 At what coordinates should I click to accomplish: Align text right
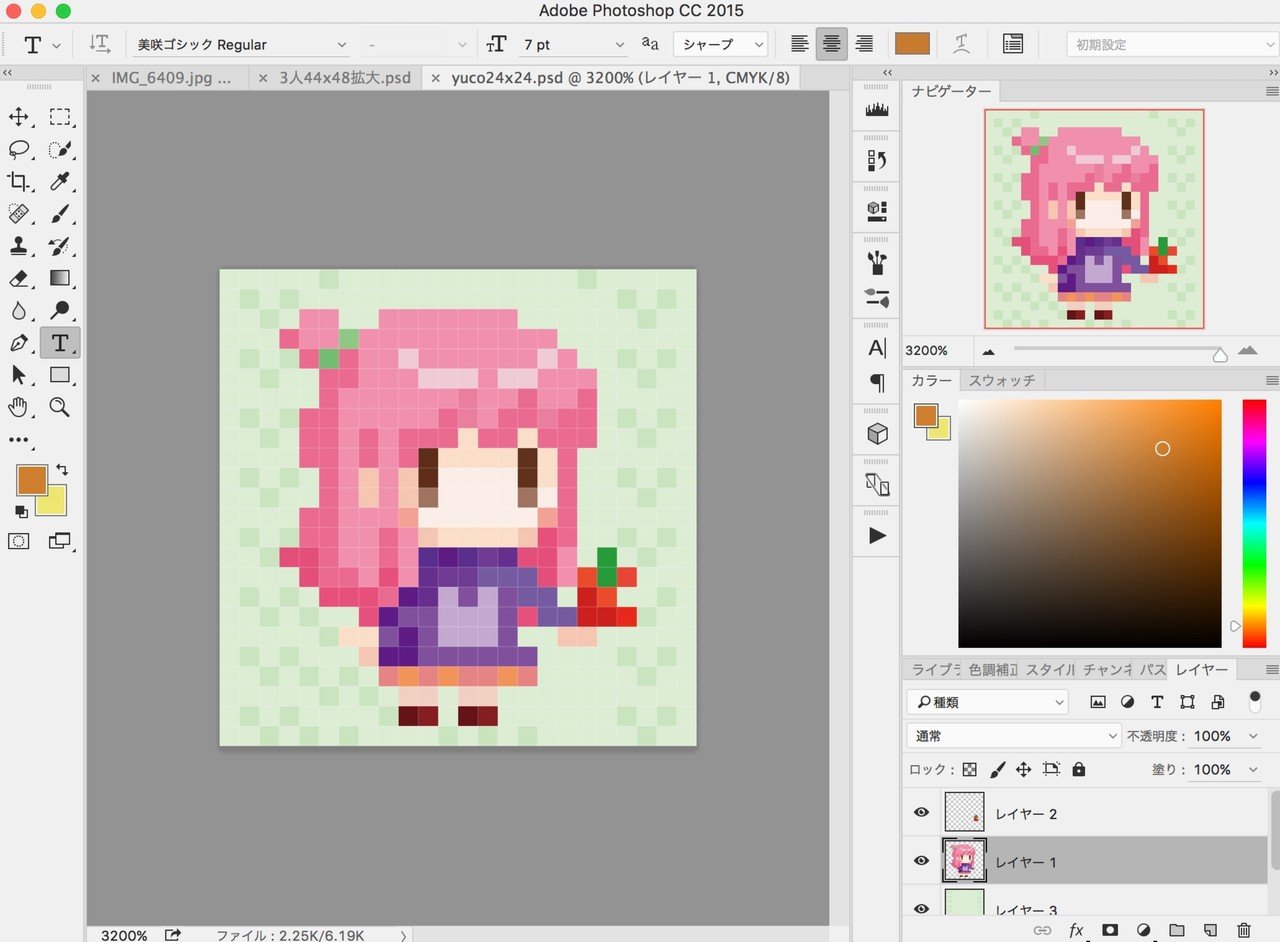[x=864, y=44]
